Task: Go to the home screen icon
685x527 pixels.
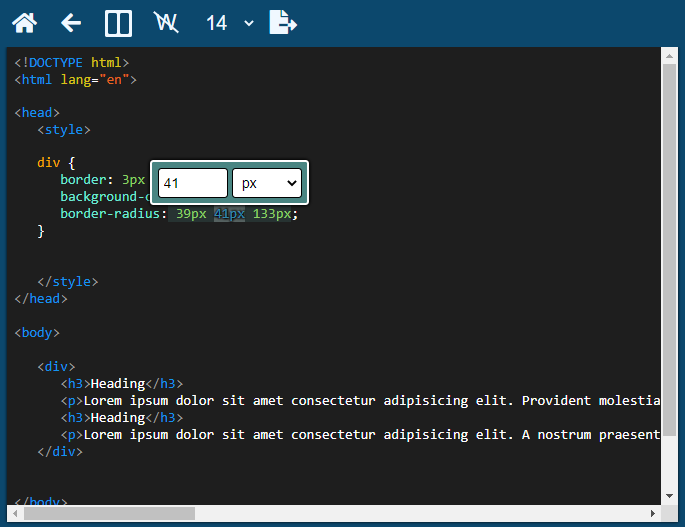Action: [24, 23]
